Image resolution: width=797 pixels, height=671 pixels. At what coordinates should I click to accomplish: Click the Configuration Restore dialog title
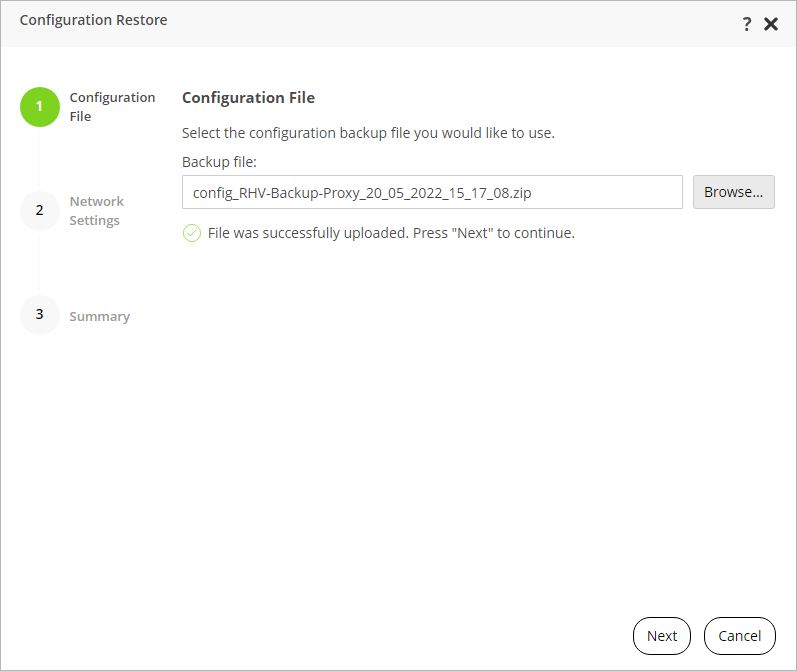click(94, 20)
